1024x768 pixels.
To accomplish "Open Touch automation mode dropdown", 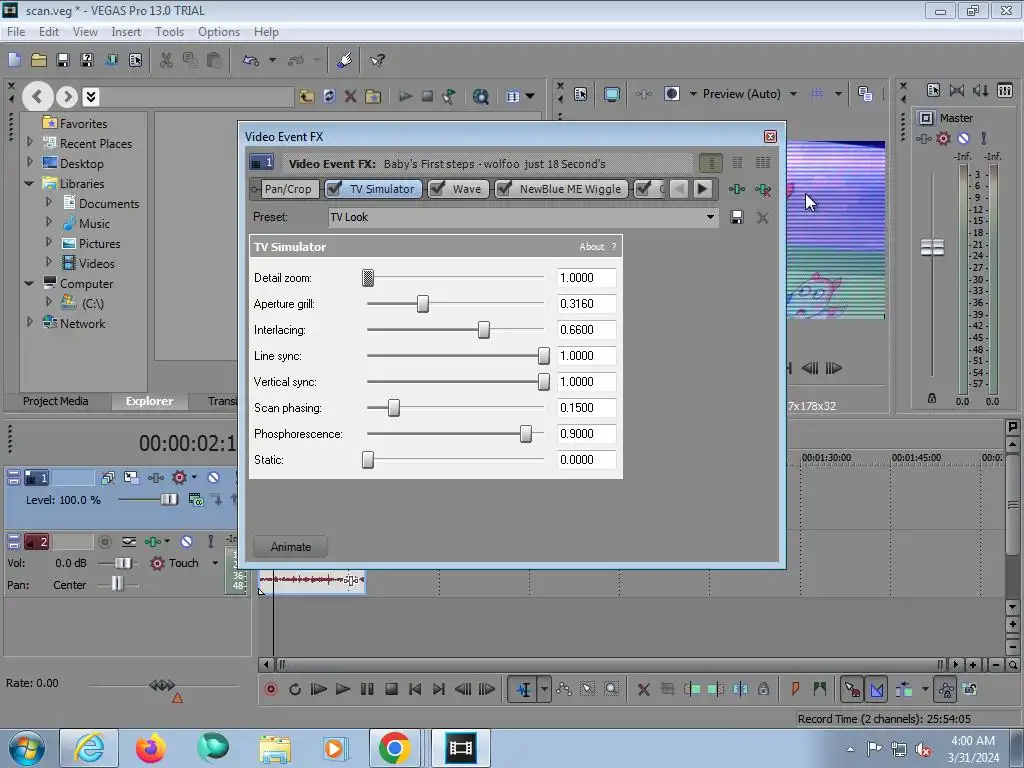I will [214, 562].
